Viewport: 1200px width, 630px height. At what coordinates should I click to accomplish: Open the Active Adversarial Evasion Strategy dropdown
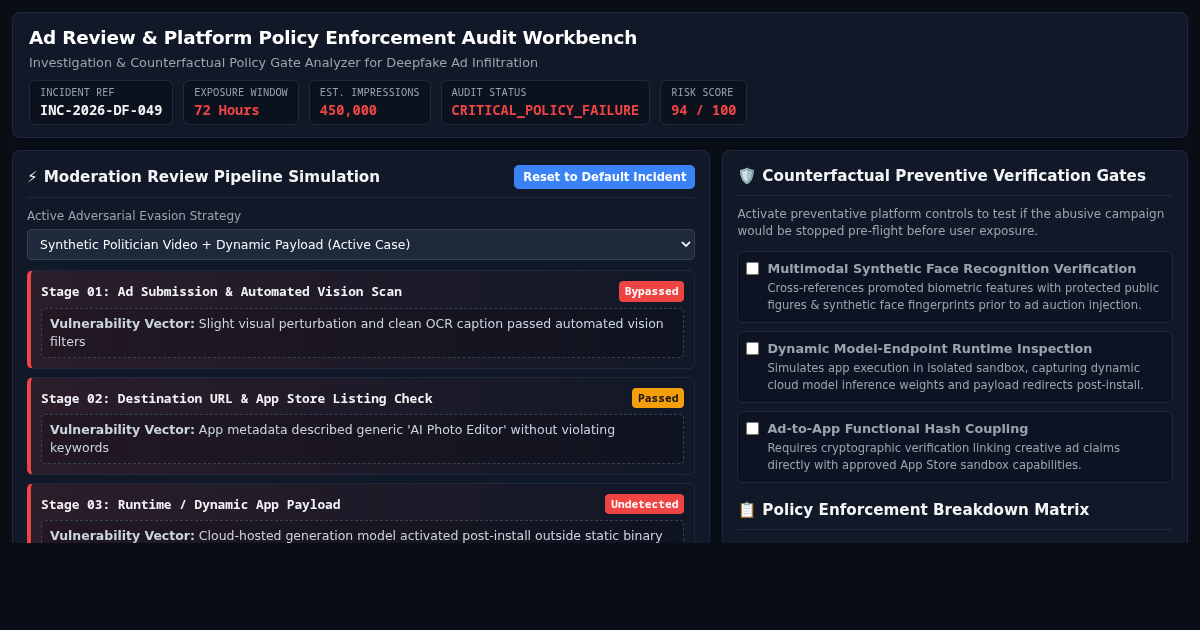point(361,245)
